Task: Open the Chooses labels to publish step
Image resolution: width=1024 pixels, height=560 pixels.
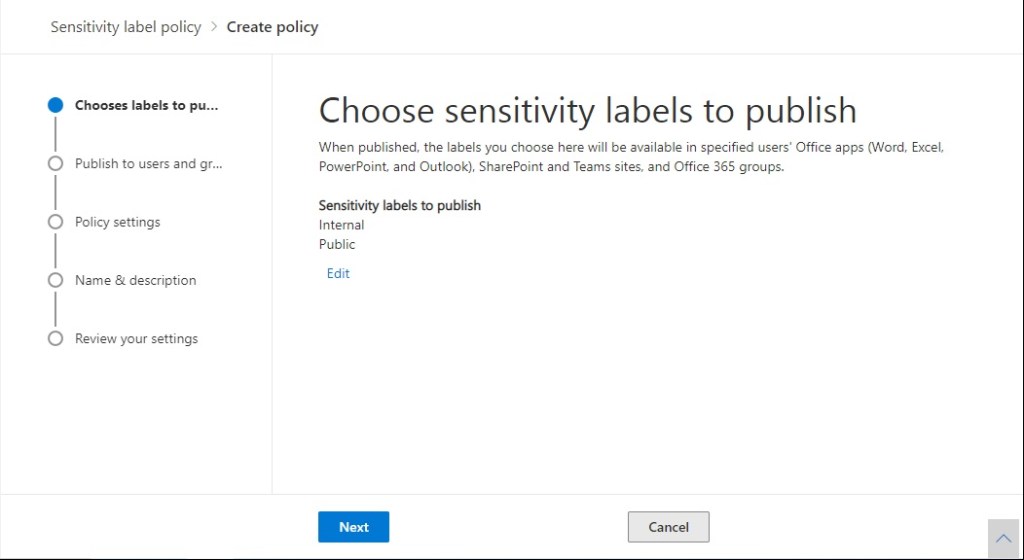Action: pos(146,105)
